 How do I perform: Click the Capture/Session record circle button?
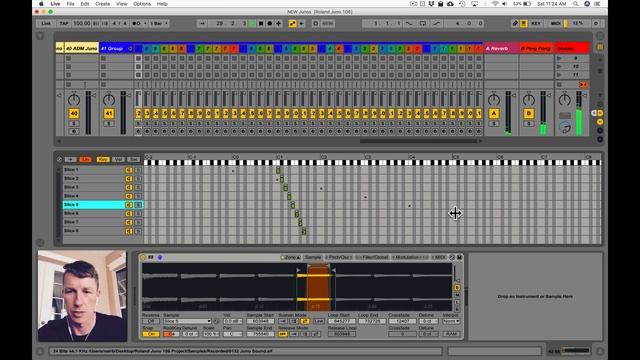316,24
